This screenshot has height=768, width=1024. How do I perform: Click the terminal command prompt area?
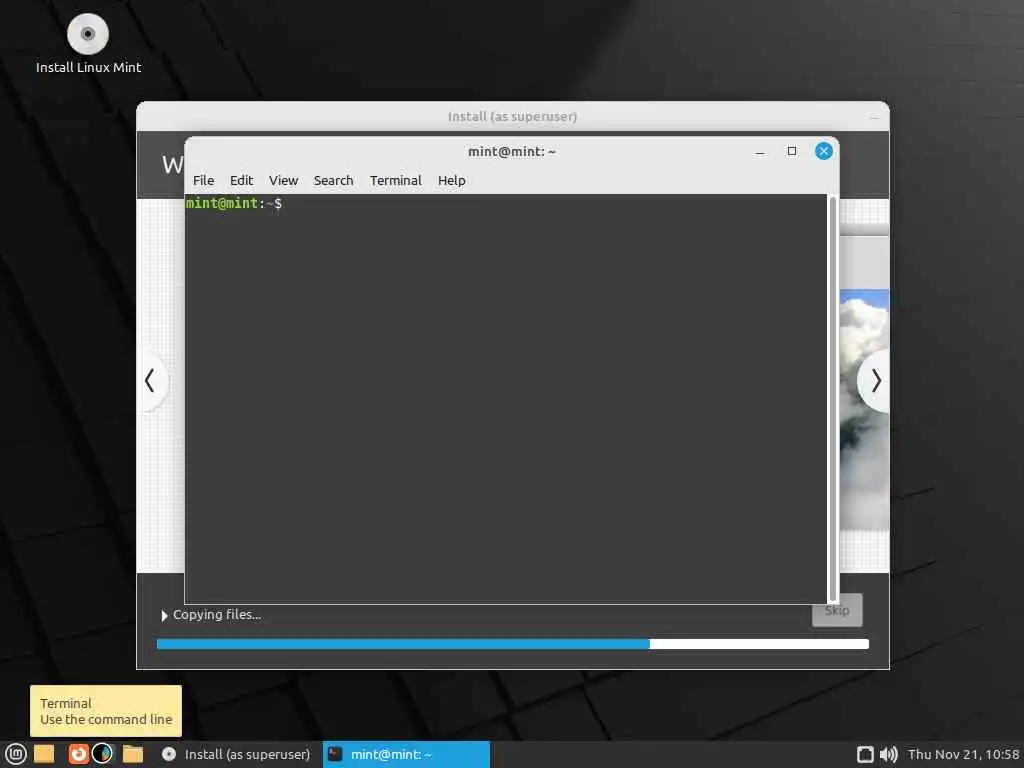point(506,399)
